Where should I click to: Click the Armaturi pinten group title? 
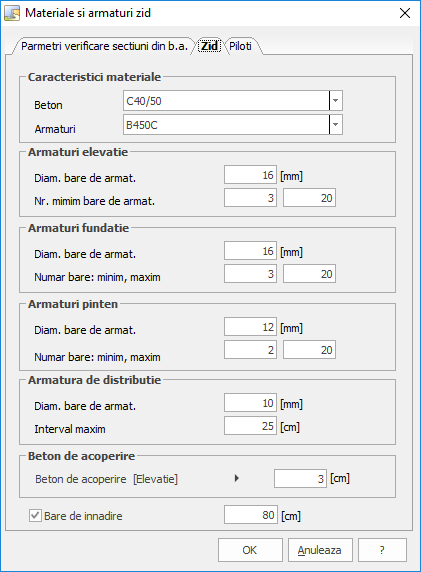[x=73, y=304]
